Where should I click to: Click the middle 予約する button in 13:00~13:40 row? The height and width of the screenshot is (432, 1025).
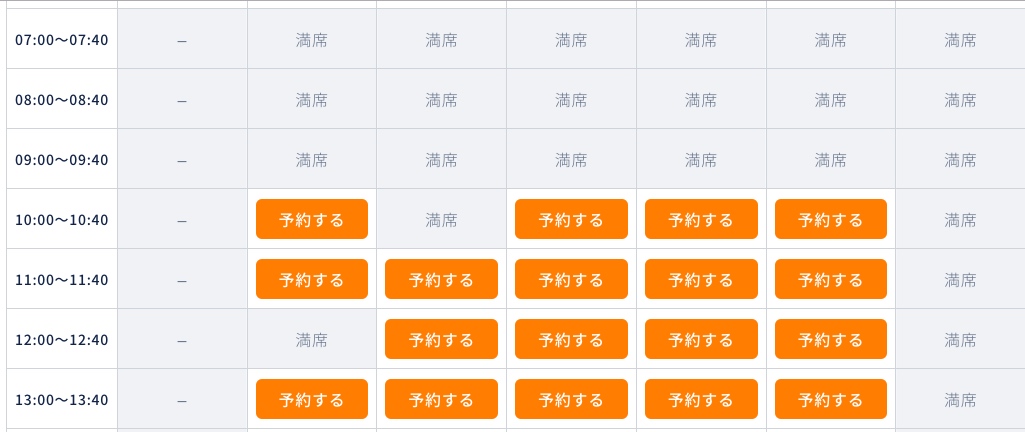pos(571,399)
